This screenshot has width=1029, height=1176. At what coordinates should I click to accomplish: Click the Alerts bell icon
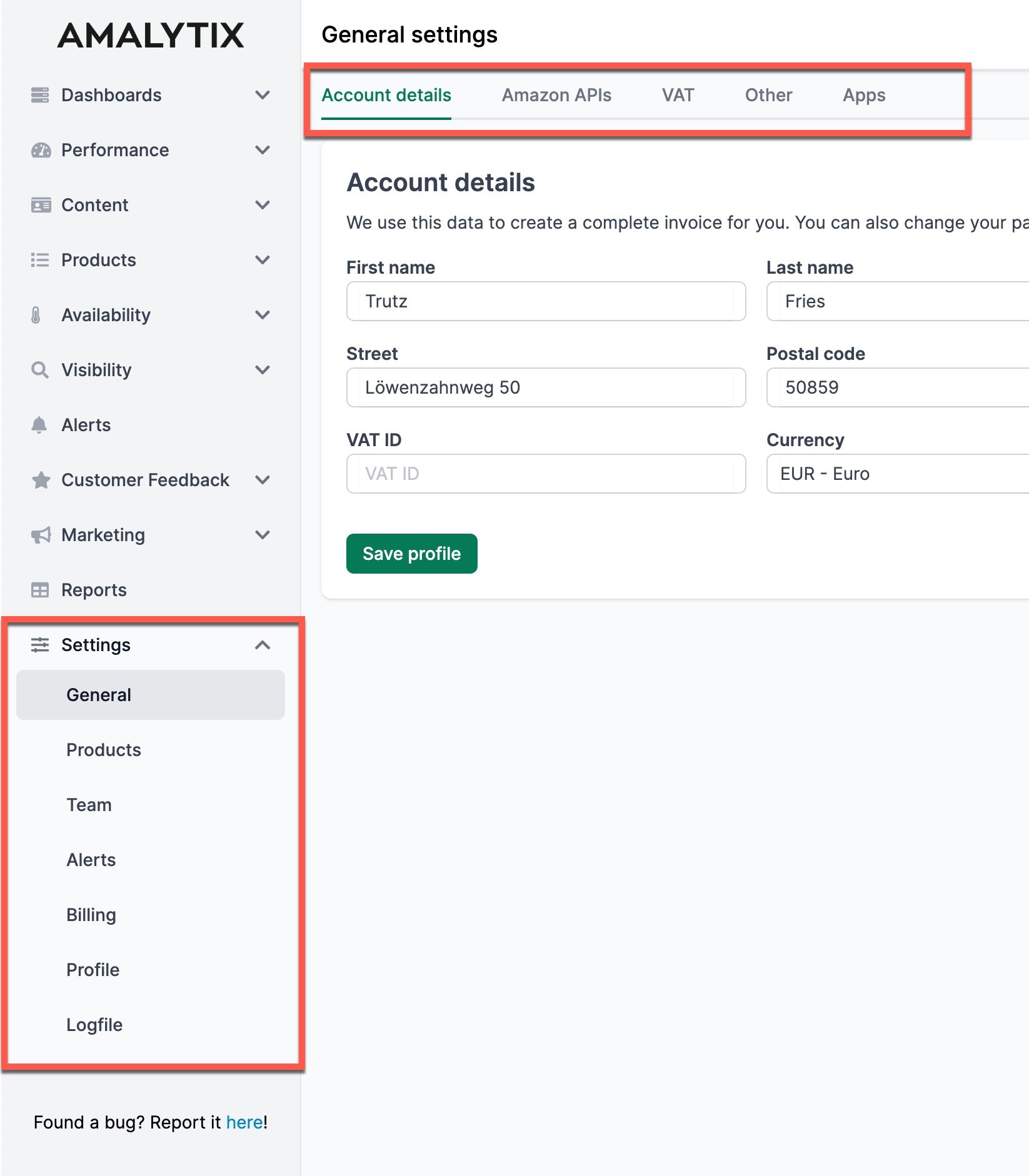click(x=39, y=425)
